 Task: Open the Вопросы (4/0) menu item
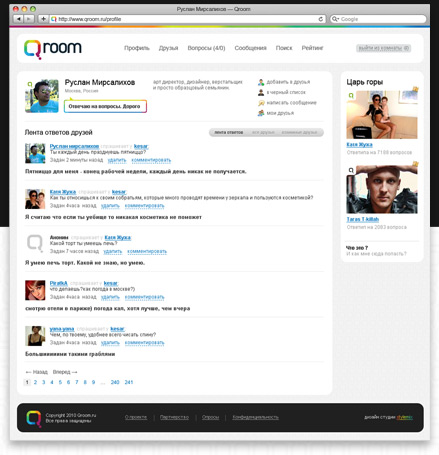206,48
